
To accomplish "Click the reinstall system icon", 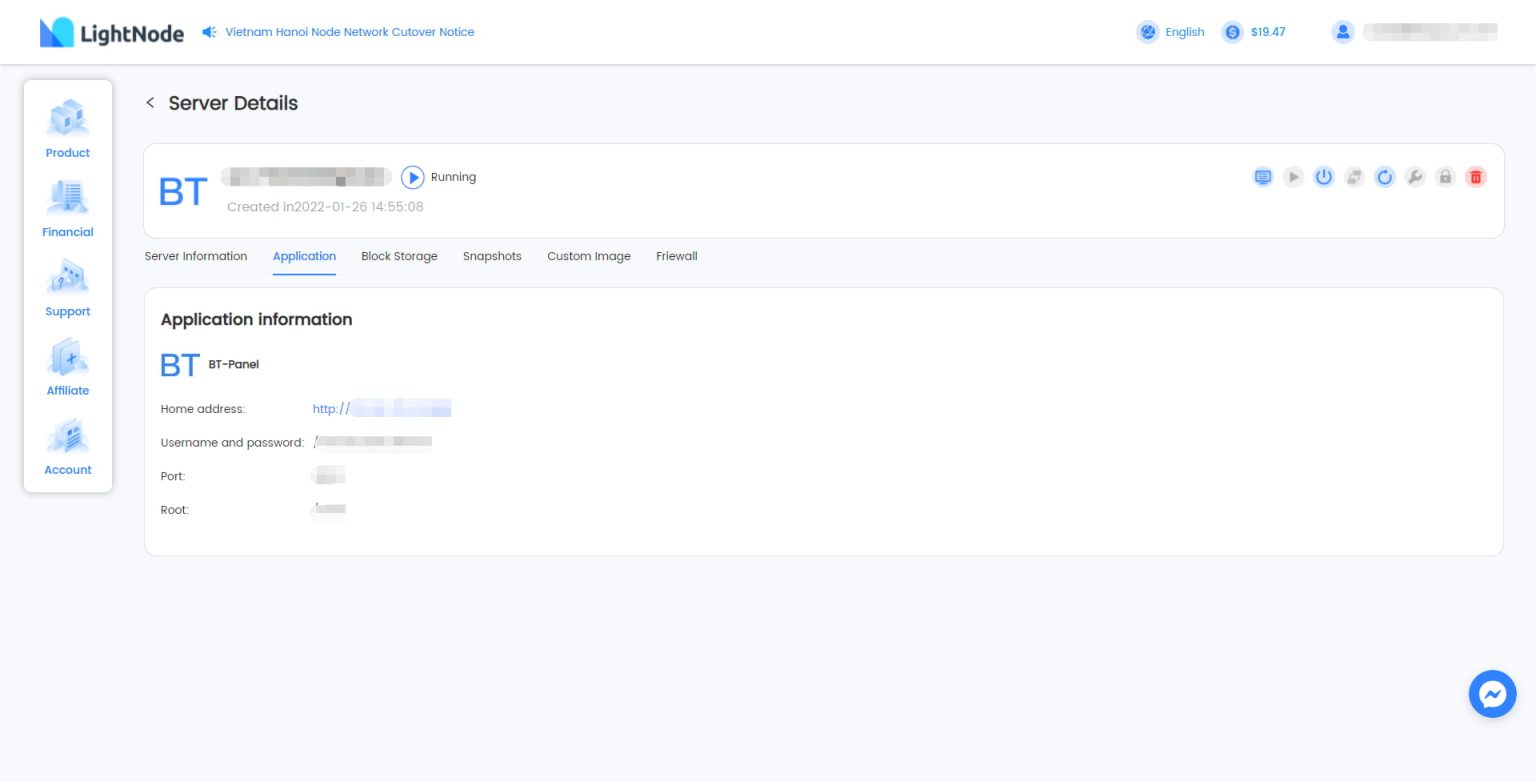I will click(x=1354, y=177).
